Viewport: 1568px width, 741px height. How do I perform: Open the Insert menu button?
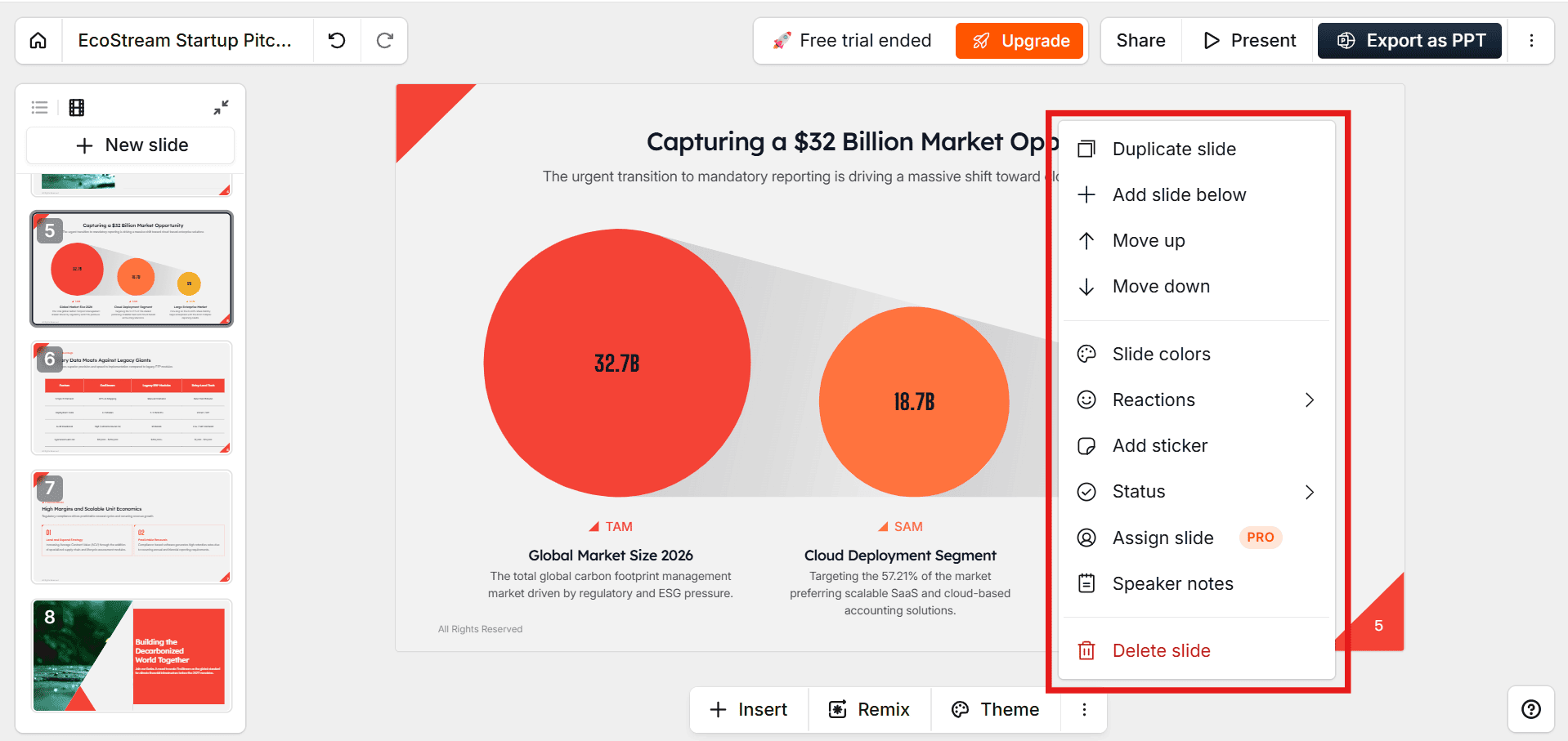click(749, 709)
